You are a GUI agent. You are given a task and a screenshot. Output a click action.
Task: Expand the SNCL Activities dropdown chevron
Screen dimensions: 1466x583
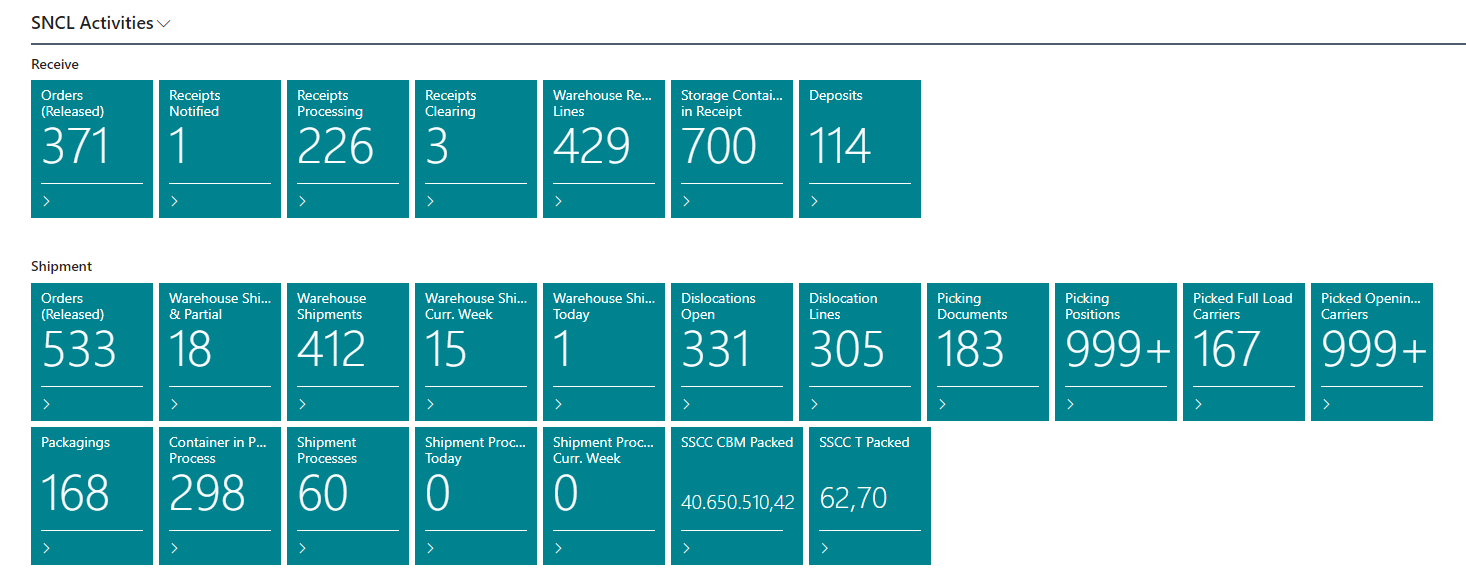coord(165,24)
